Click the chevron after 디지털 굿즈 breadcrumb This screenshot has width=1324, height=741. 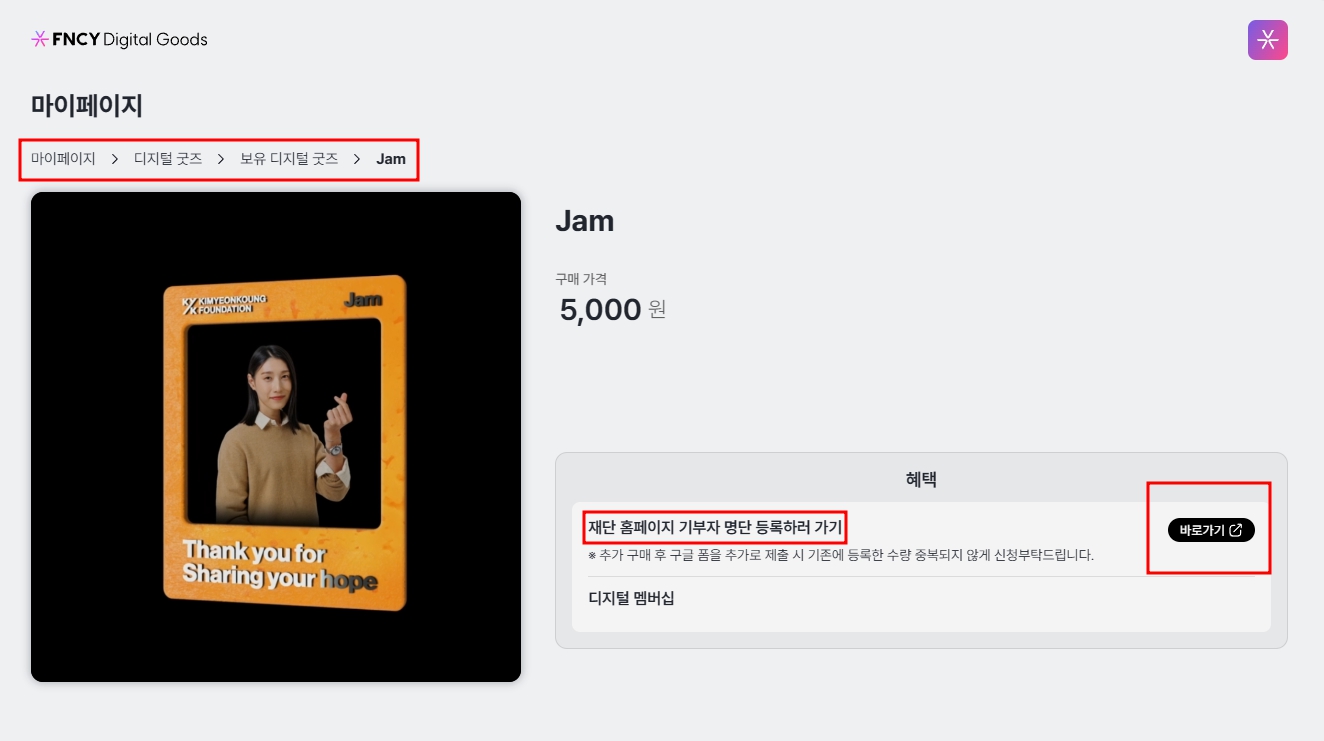pos(221,159)
